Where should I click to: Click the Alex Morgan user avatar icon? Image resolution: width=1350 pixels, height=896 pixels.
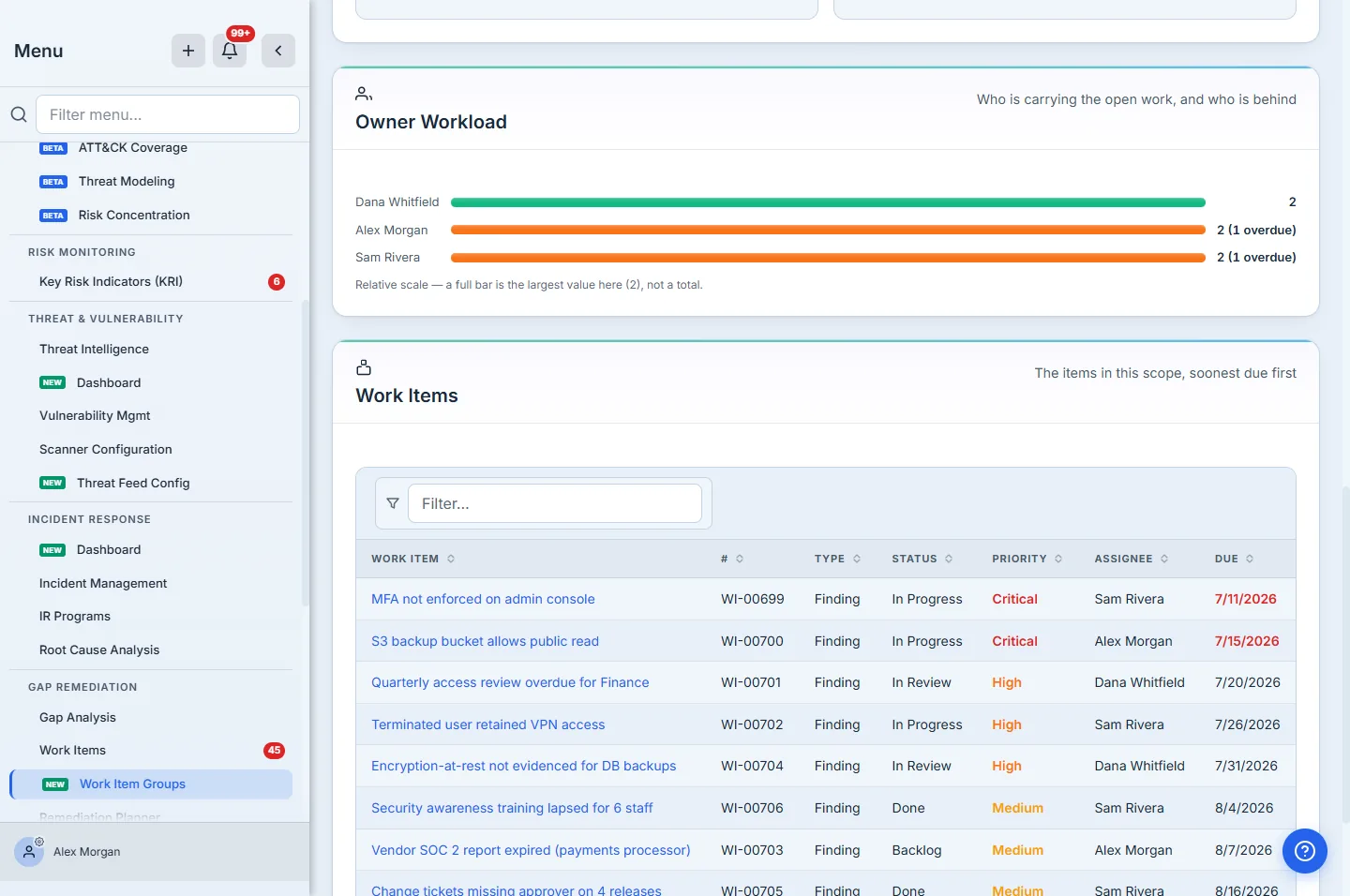click(x=29, y=852)
